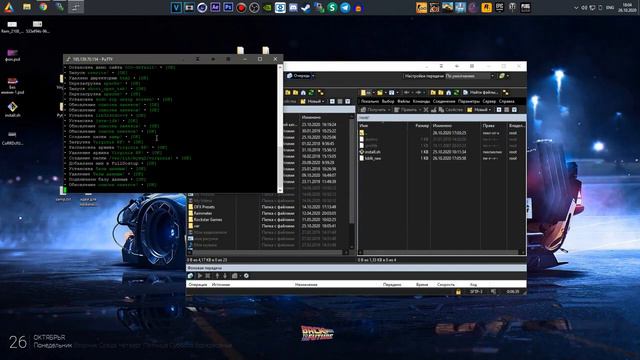Image resolution: width=640 pixels, height=360 pixels.
Task: Click the delete X icon in remote toolbar
Action: point(426,110)
